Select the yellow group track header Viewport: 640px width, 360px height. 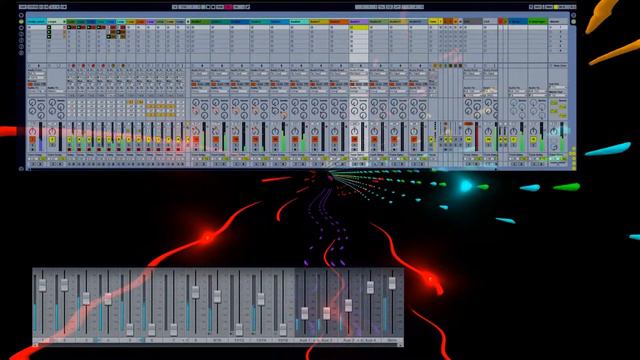click(433, 21)
